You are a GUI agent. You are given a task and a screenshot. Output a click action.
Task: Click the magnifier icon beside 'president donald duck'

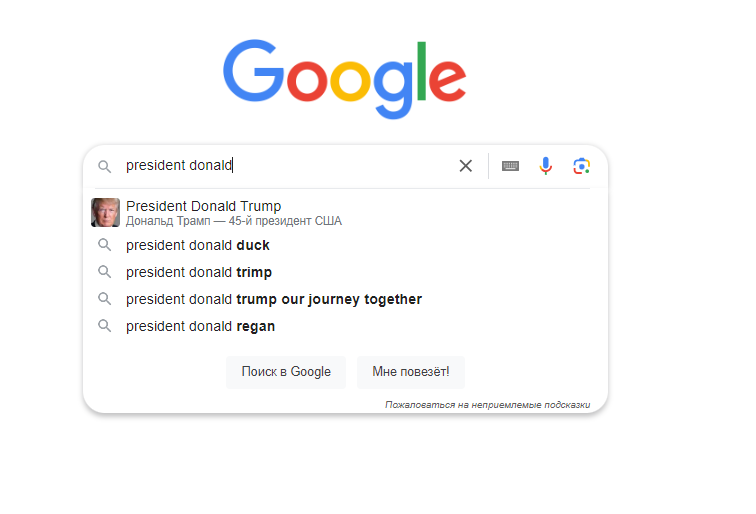pyautogui.click(x=103, y=245)
